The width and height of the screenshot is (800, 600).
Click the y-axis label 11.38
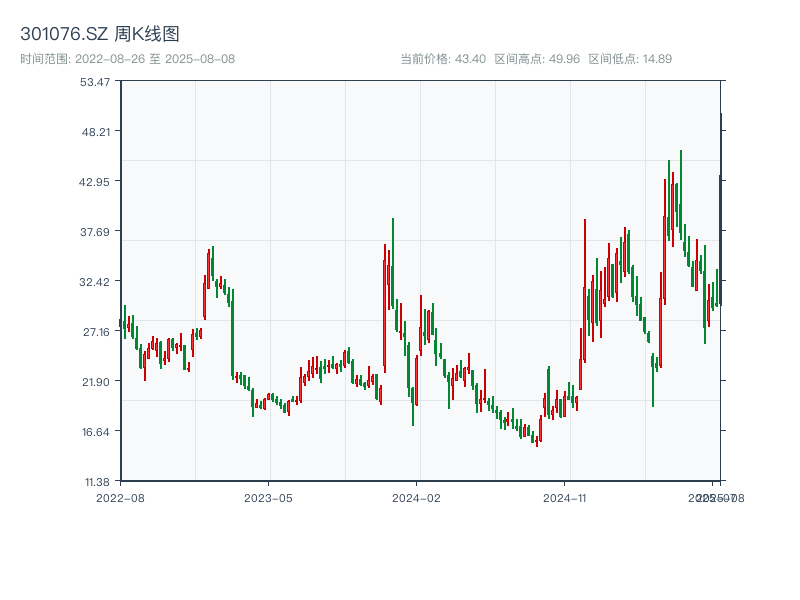97,482
